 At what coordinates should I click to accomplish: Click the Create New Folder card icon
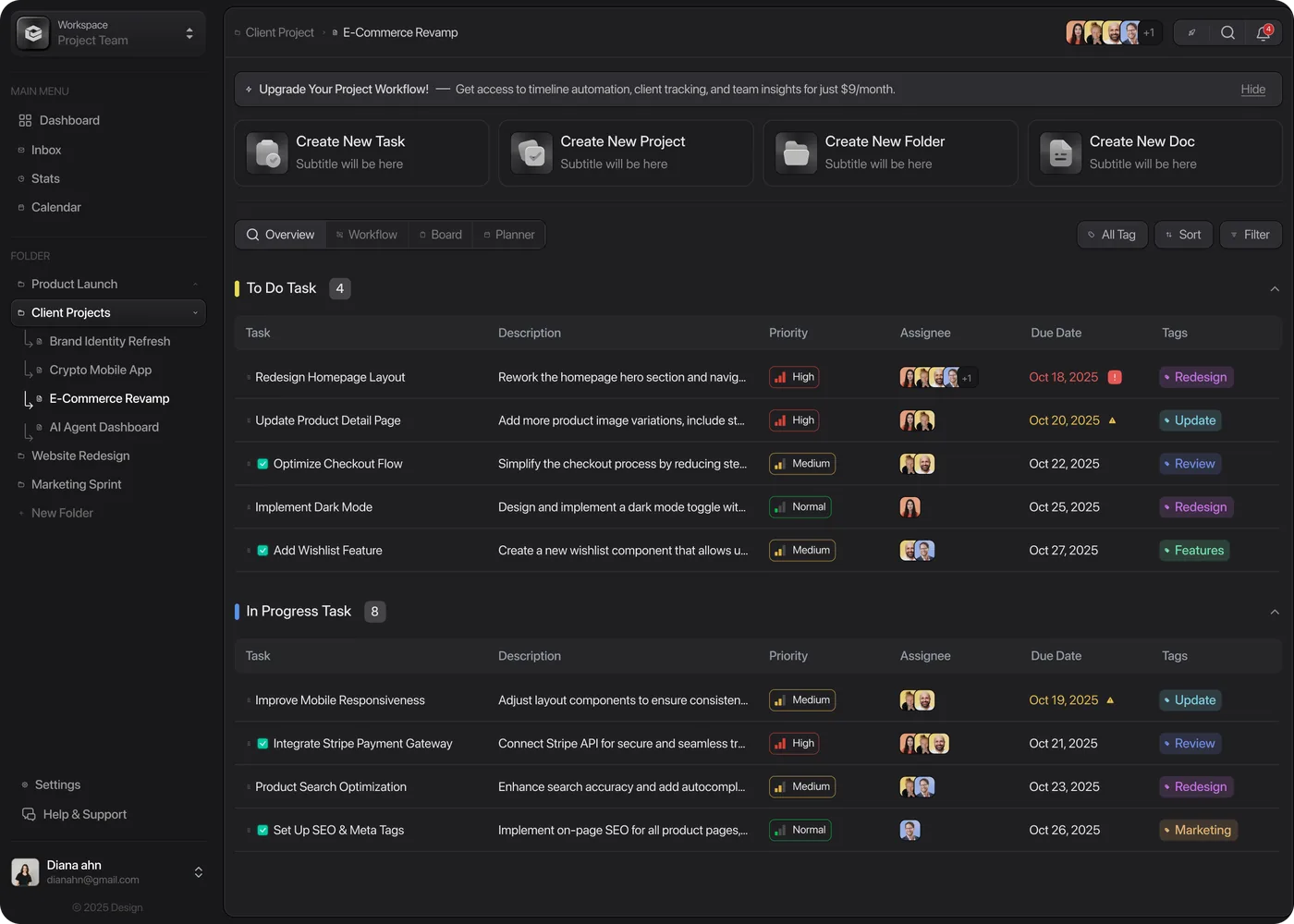click(796, 152)
